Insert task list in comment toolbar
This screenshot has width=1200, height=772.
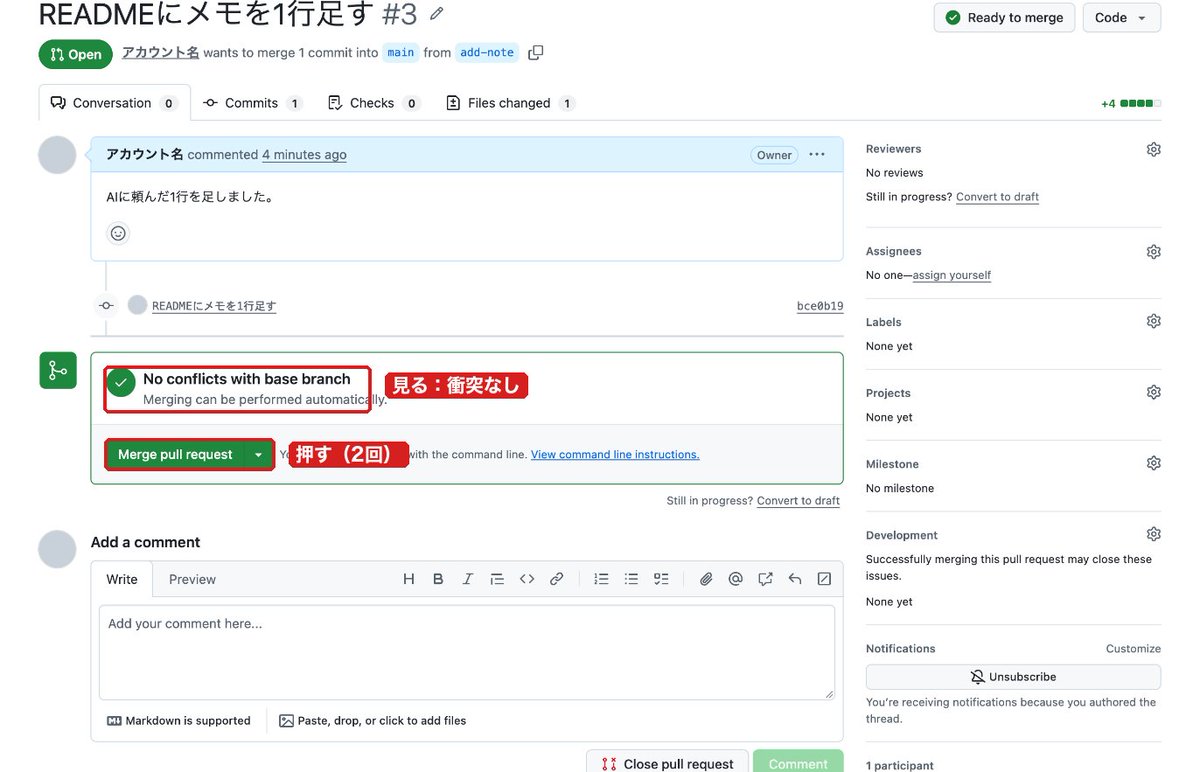point(661,579)
